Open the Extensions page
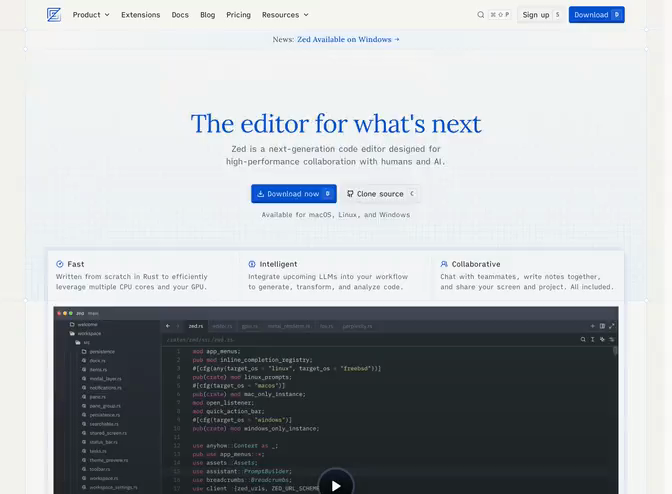 coord(140,15)
